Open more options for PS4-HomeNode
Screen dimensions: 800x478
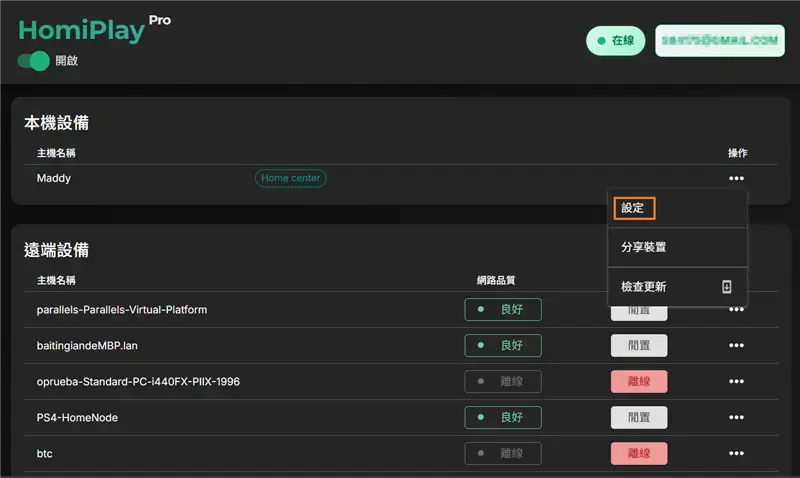tap(736, 417)
